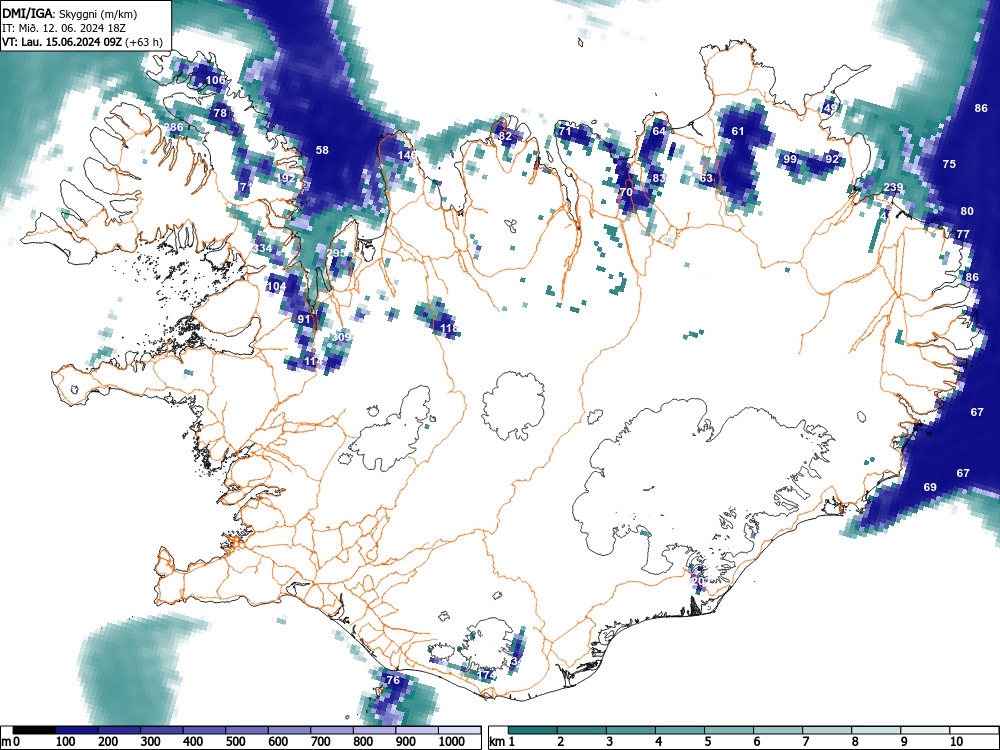Click the east offshore value '75'
This screenshot has width=1000, height=750.
[x=949, y=164]
